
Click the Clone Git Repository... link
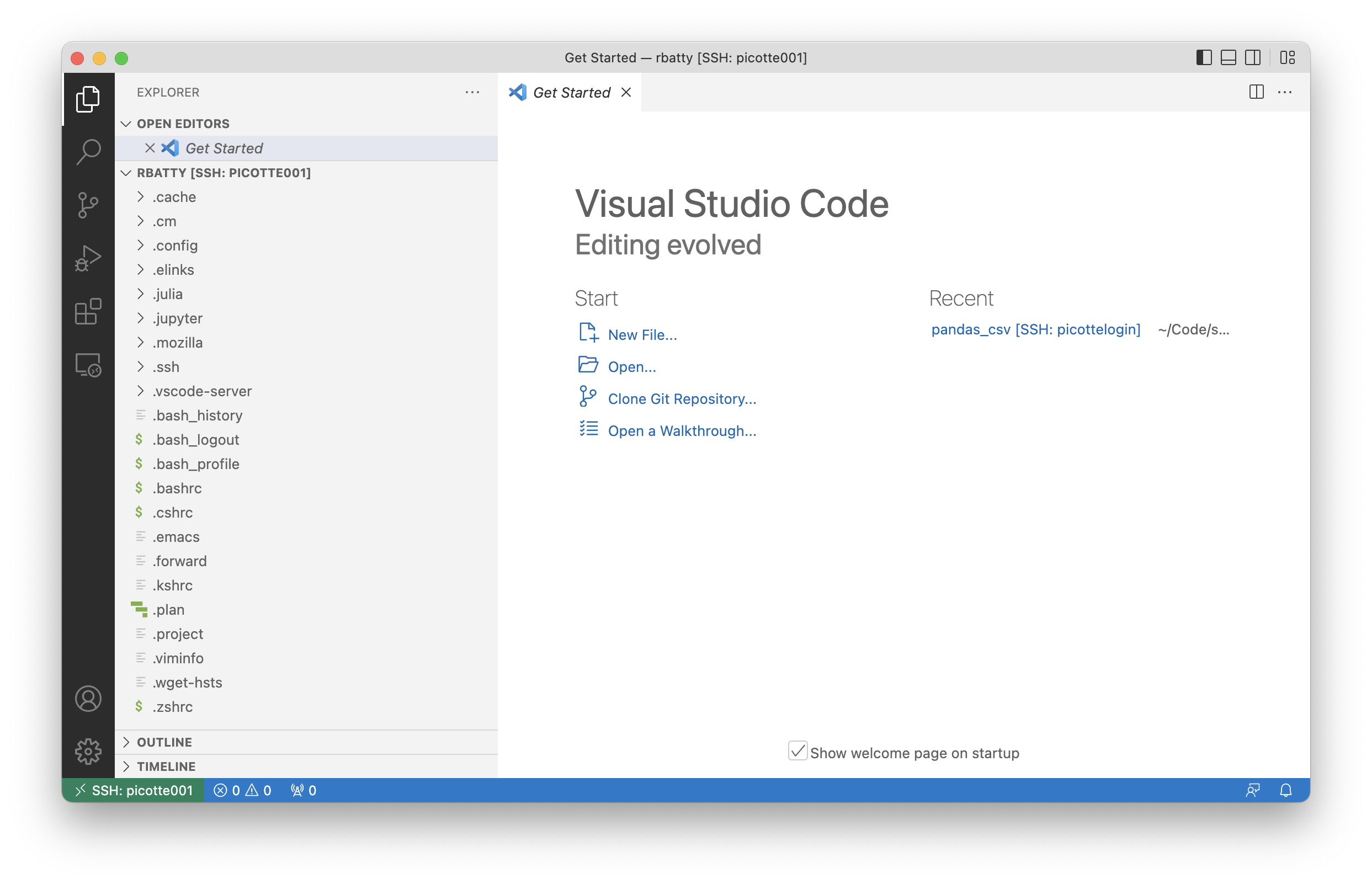682,399
